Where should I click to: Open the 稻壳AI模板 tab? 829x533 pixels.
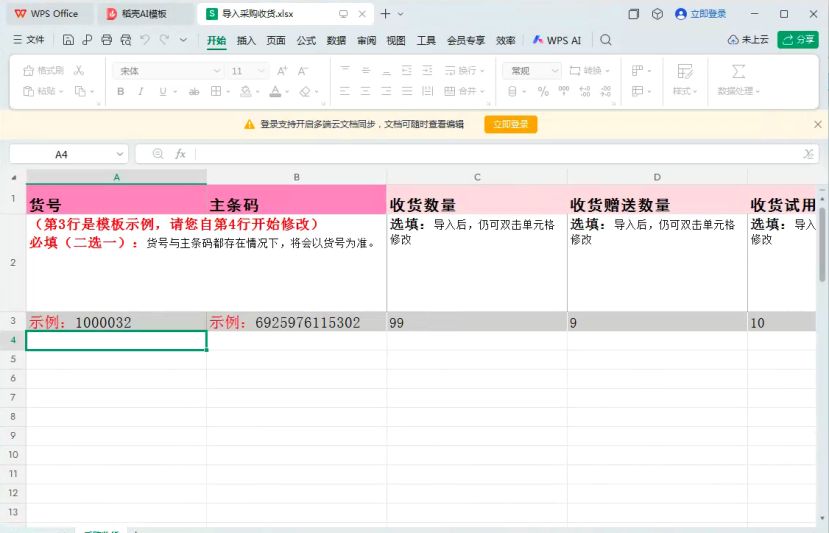145,14
